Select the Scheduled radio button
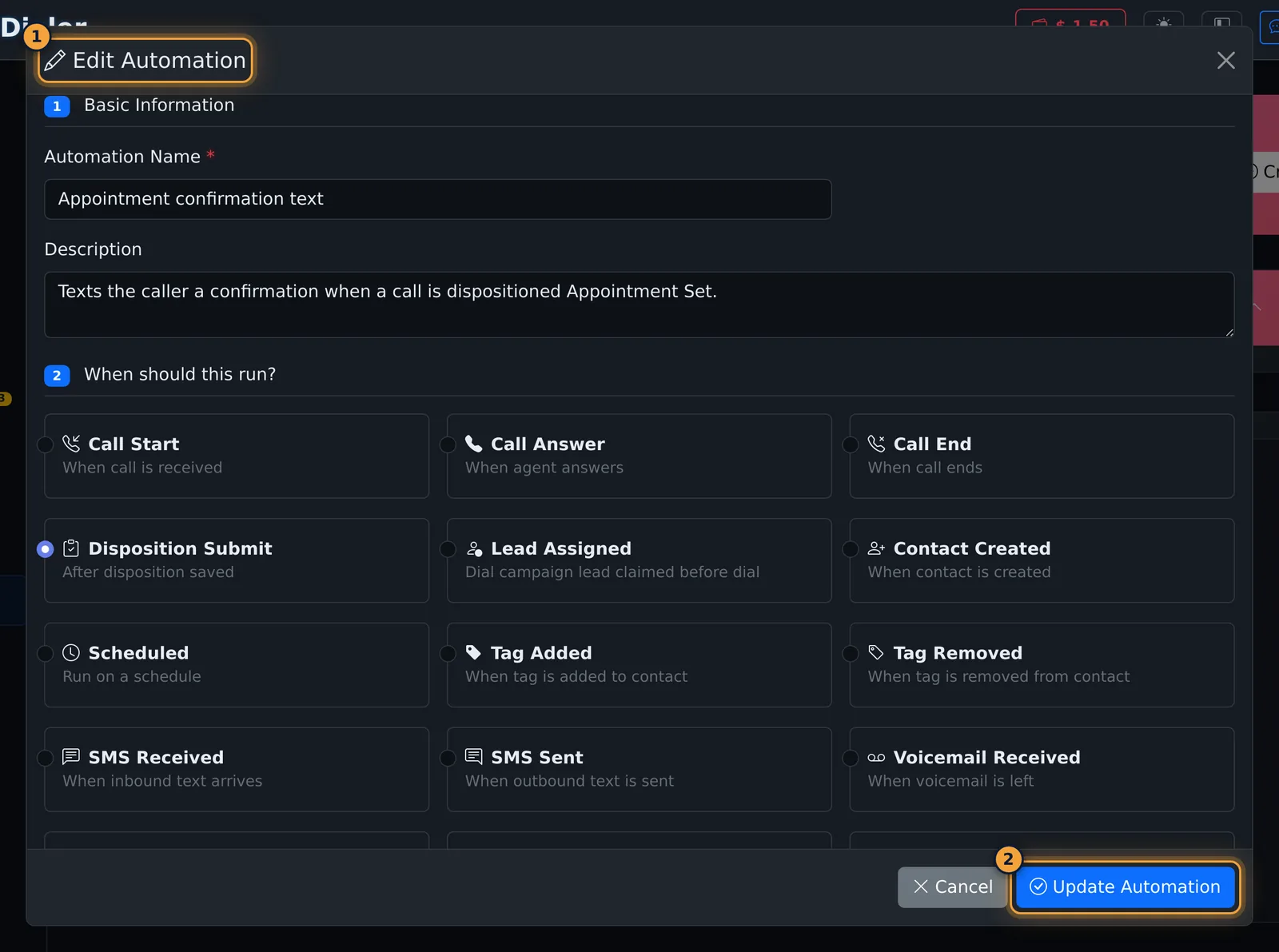The image size is (1279, 952). click(46, 654)
